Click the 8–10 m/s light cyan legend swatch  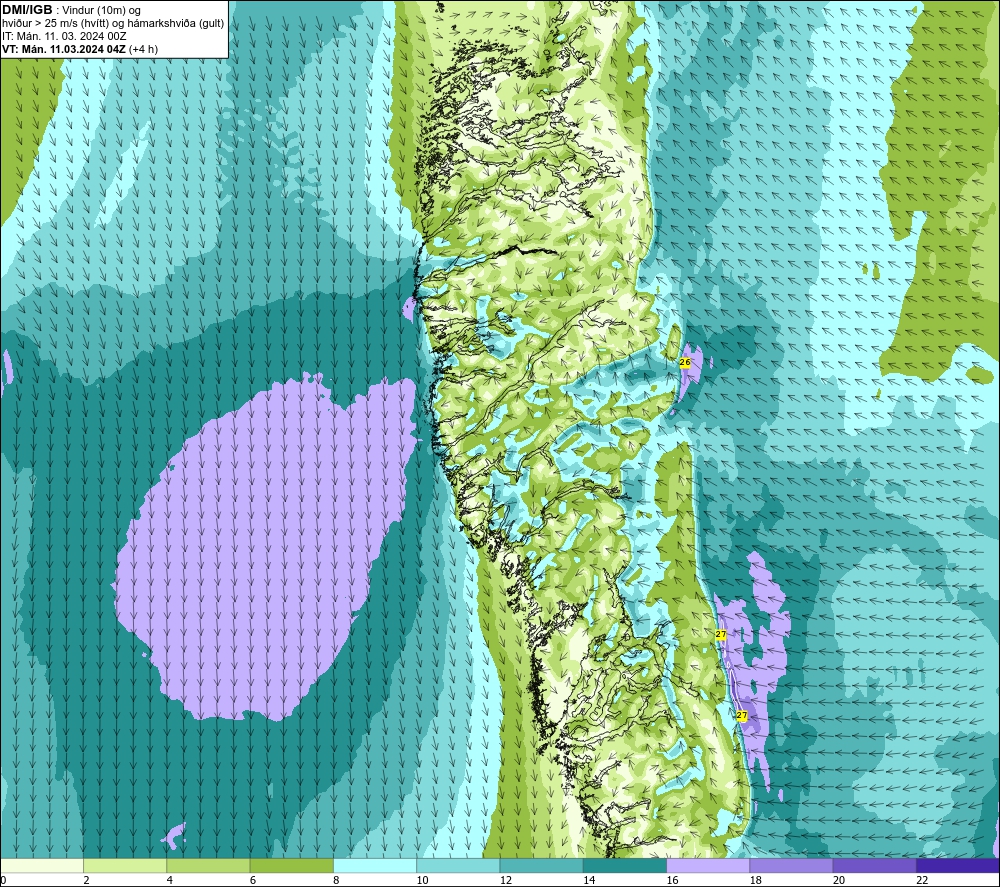pyautogui.click(x=375, y=865)
